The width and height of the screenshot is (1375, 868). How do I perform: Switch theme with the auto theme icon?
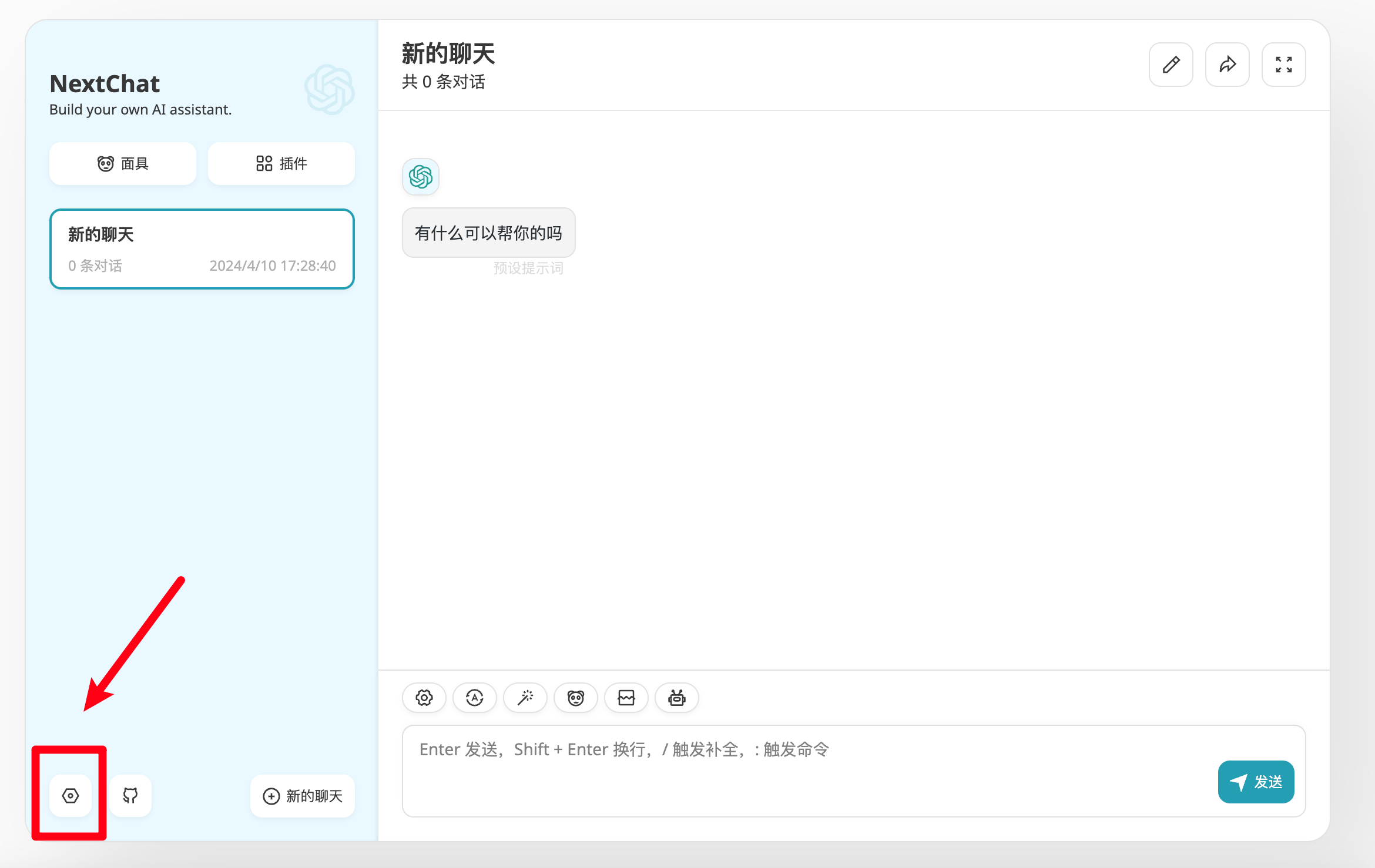click(475, 698)
